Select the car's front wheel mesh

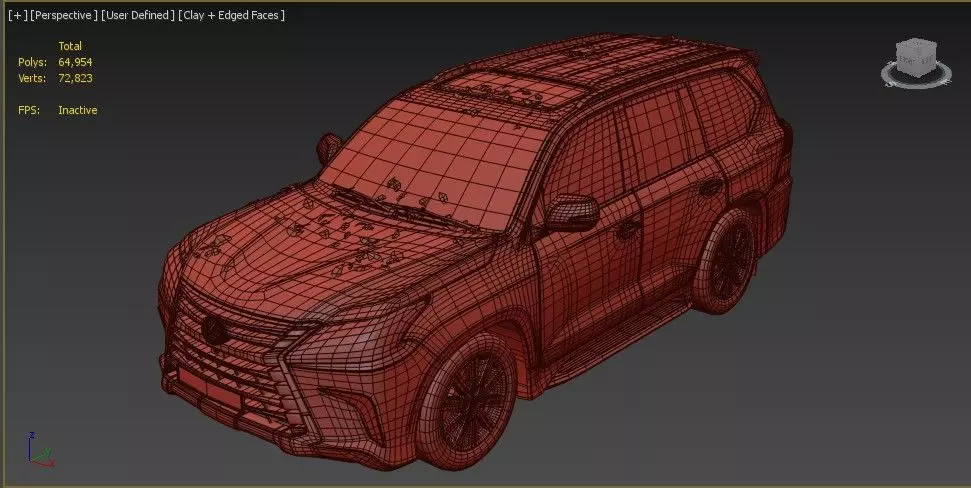click(468, 400)
